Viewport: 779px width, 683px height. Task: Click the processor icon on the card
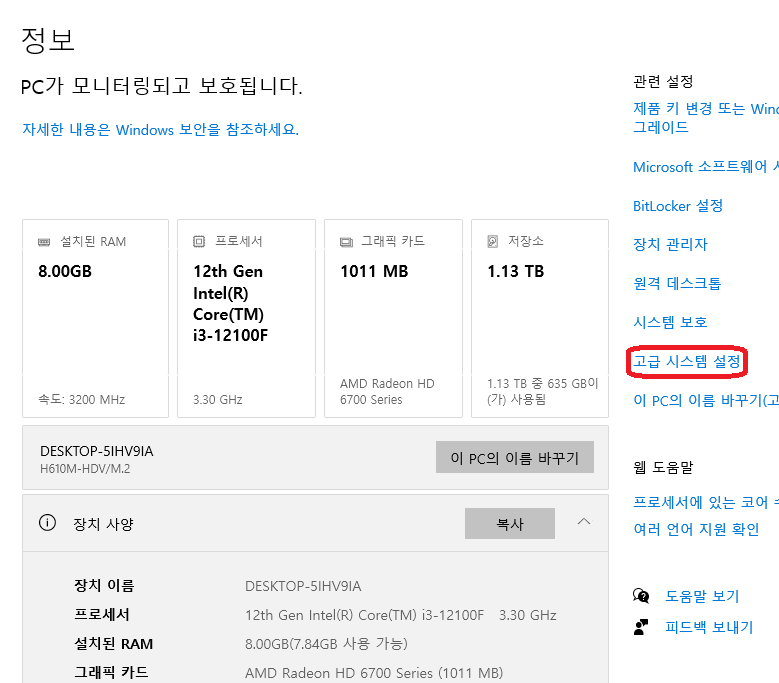click(x=199, y=241)
